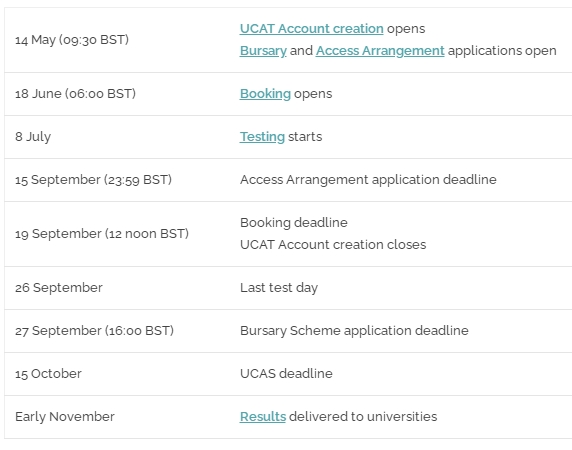
Task: Select Bursary Scheme application deadline text
Action: [x=354, y=331]
